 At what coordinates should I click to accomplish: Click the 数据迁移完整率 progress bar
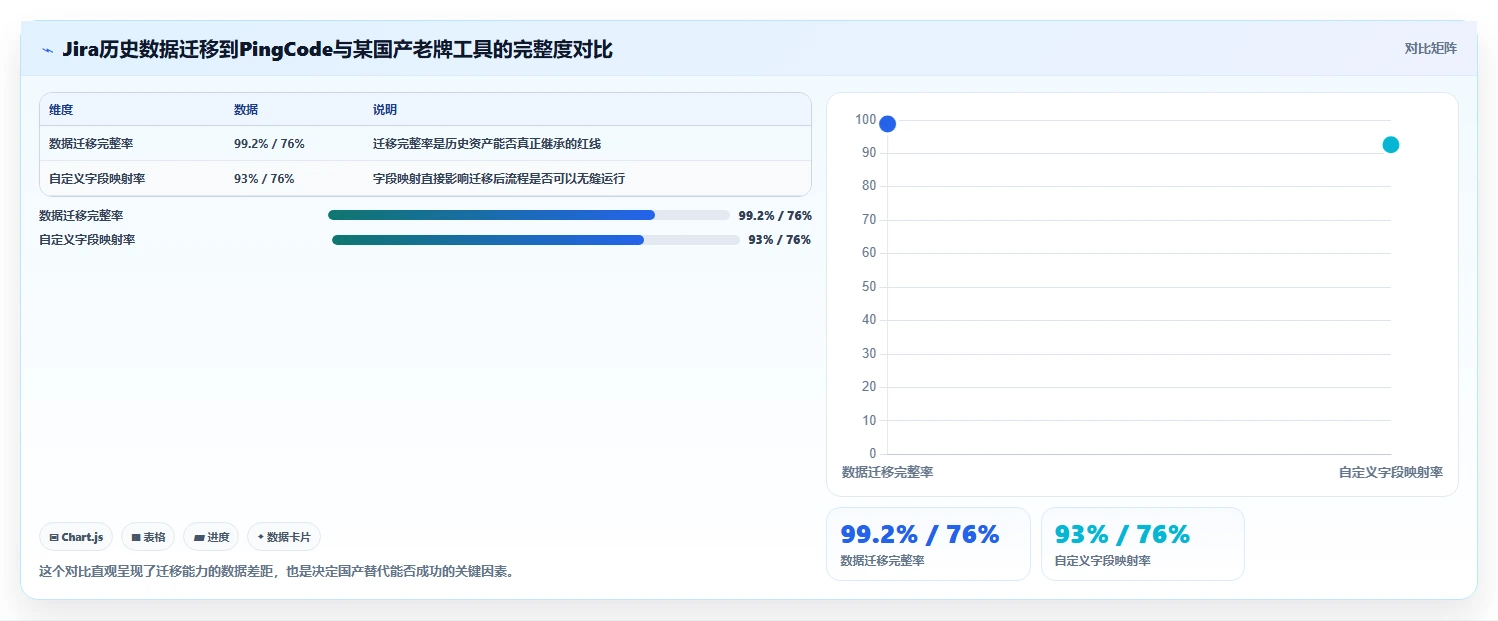coord(529,215)
